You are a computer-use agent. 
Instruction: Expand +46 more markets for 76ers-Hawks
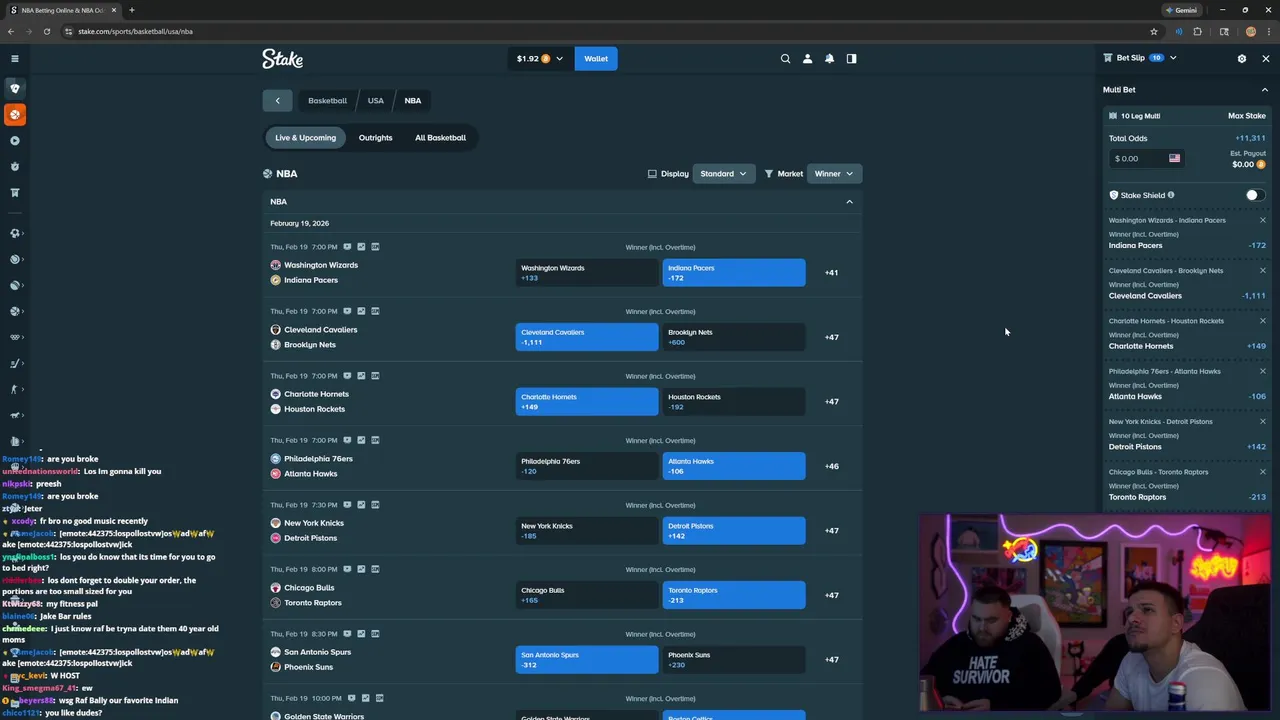tap(831, 466)
